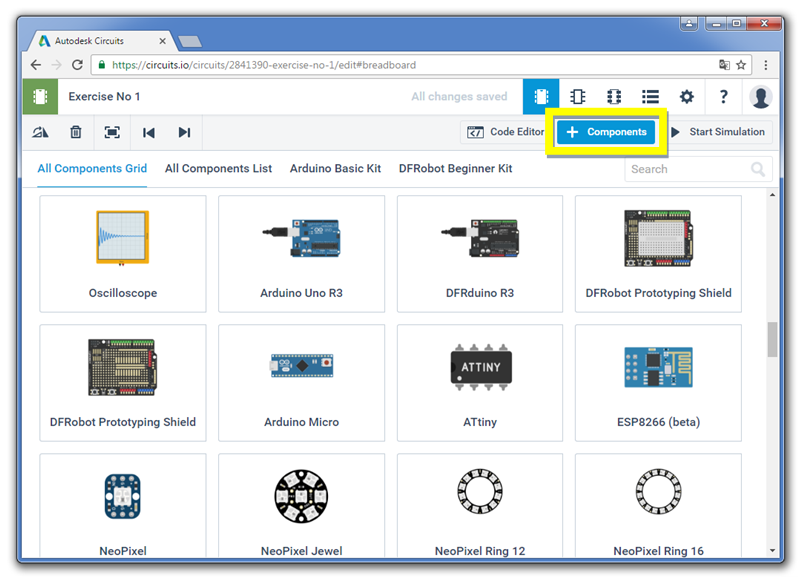
Task: Add the NeoPixel Ring 16 component
Action: [658, 506]
